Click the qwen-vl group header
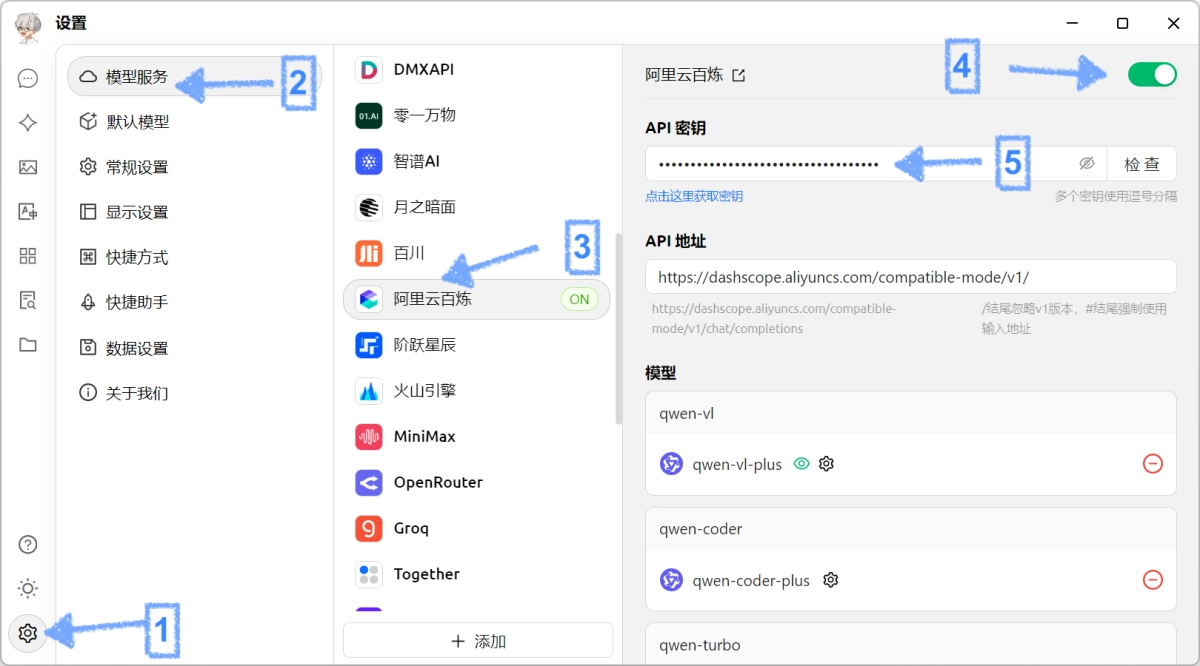The width and height of the screenshot is (1200, 666). coord(911,414)
